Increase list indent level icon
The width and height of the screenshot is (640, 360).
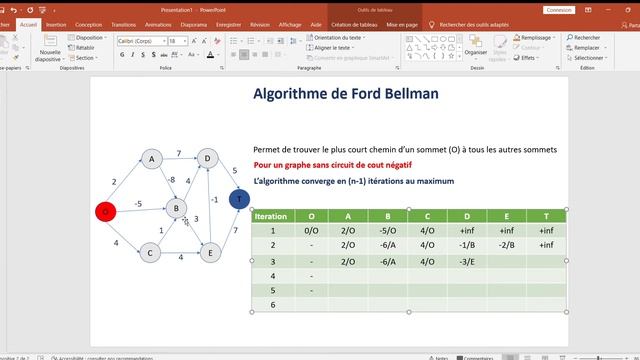pos(280,41)
